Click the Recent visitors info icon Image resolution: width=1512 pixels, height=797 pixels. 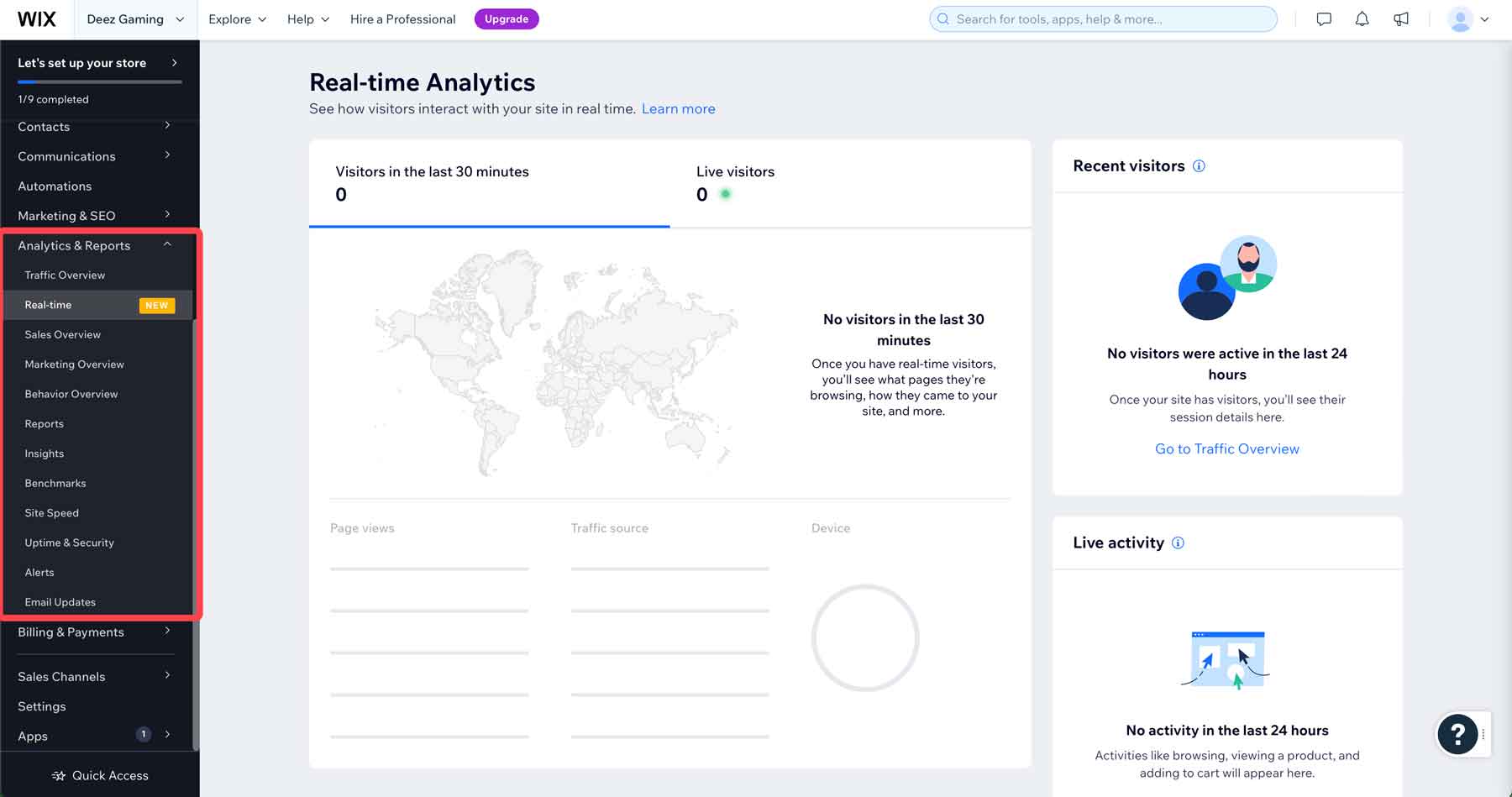tap(1199, 165)
